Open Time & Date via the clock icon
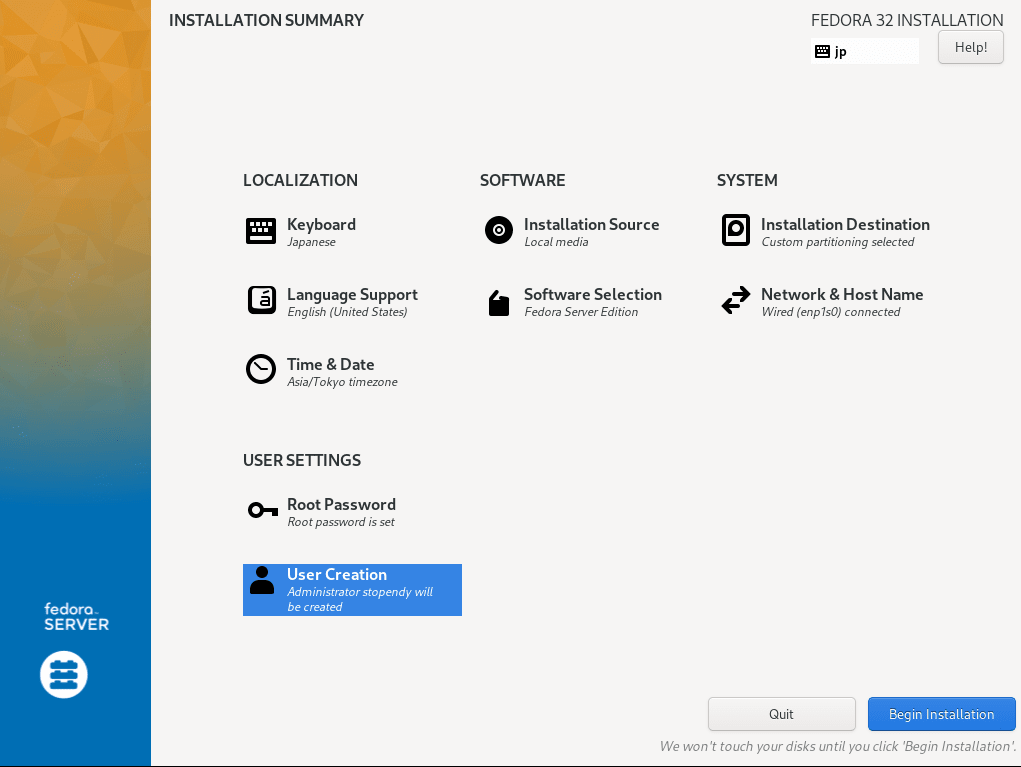 pos(260,369)
